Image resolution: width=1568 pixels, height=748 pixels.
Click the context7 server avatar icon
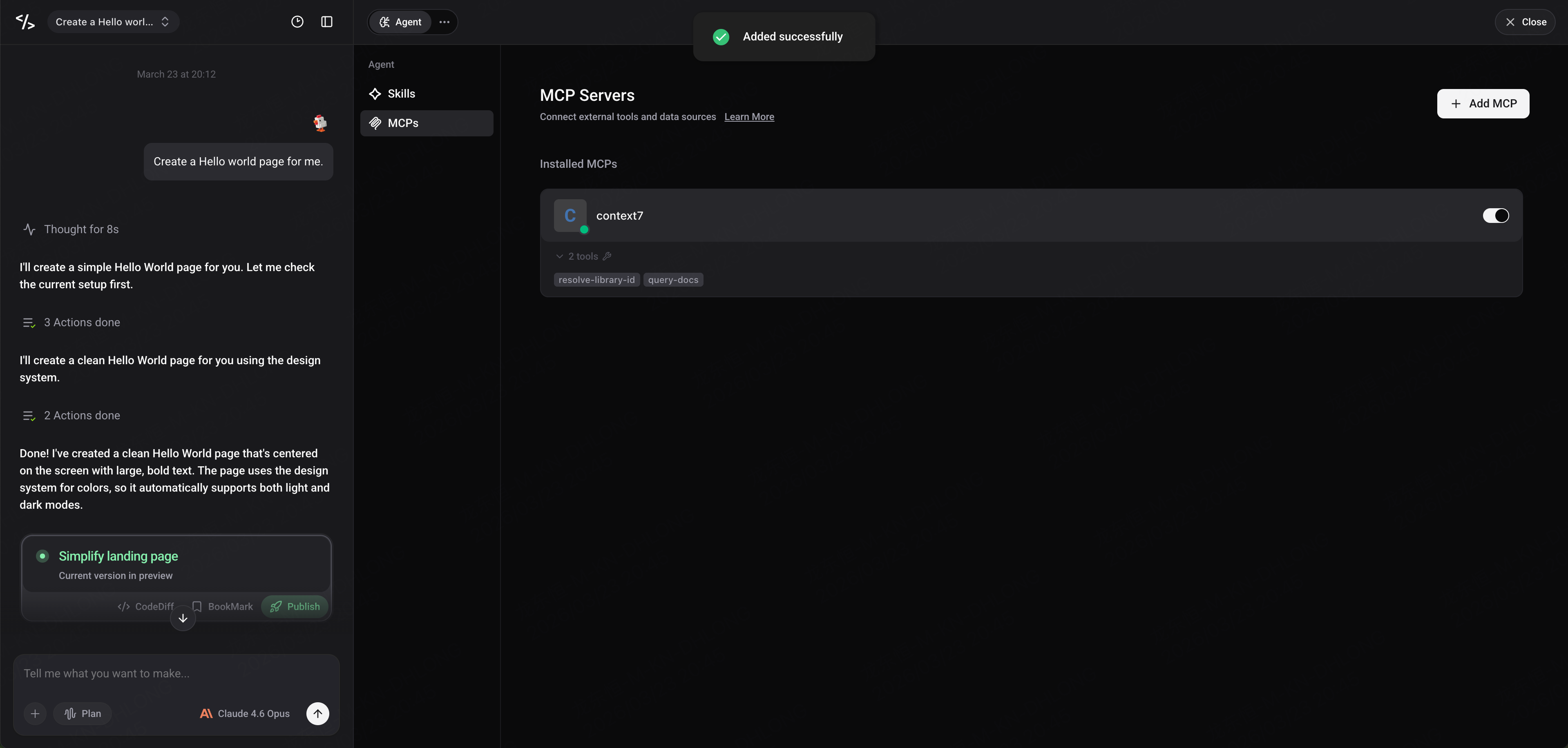[570, 215]
